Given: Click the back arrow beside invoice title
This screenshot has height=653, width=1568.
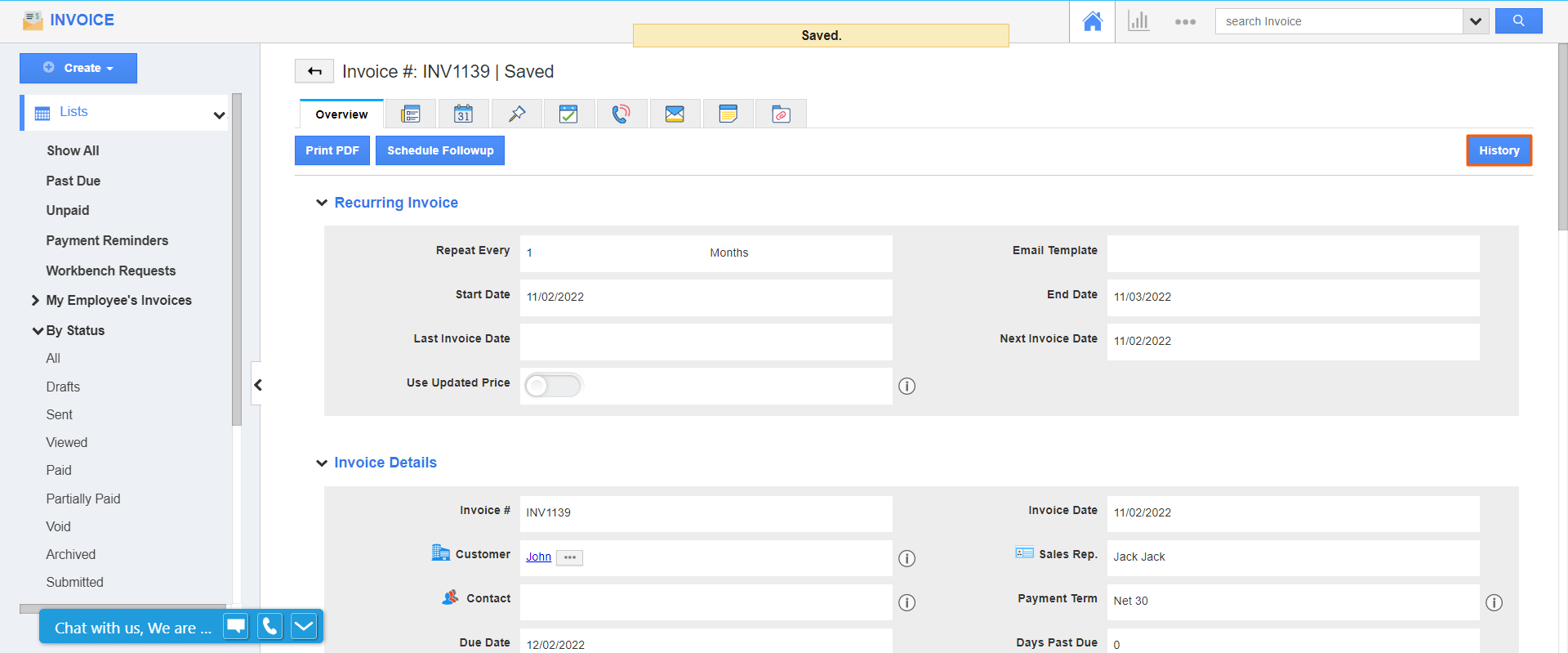Looking at the screenshot, I should coord(314,72).
